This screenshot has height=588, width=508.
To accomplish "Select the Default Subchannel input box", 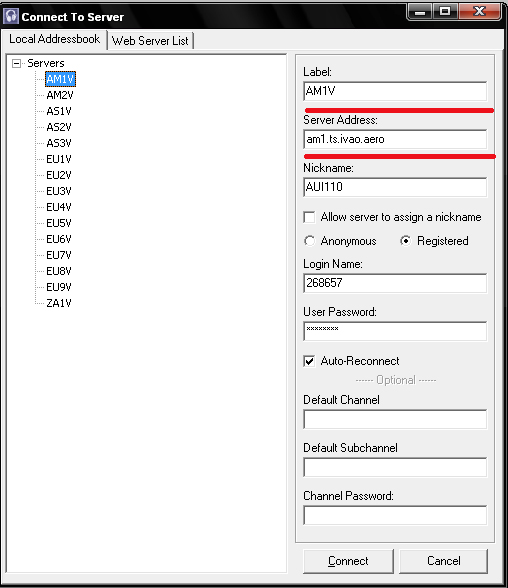I will 395,467.
